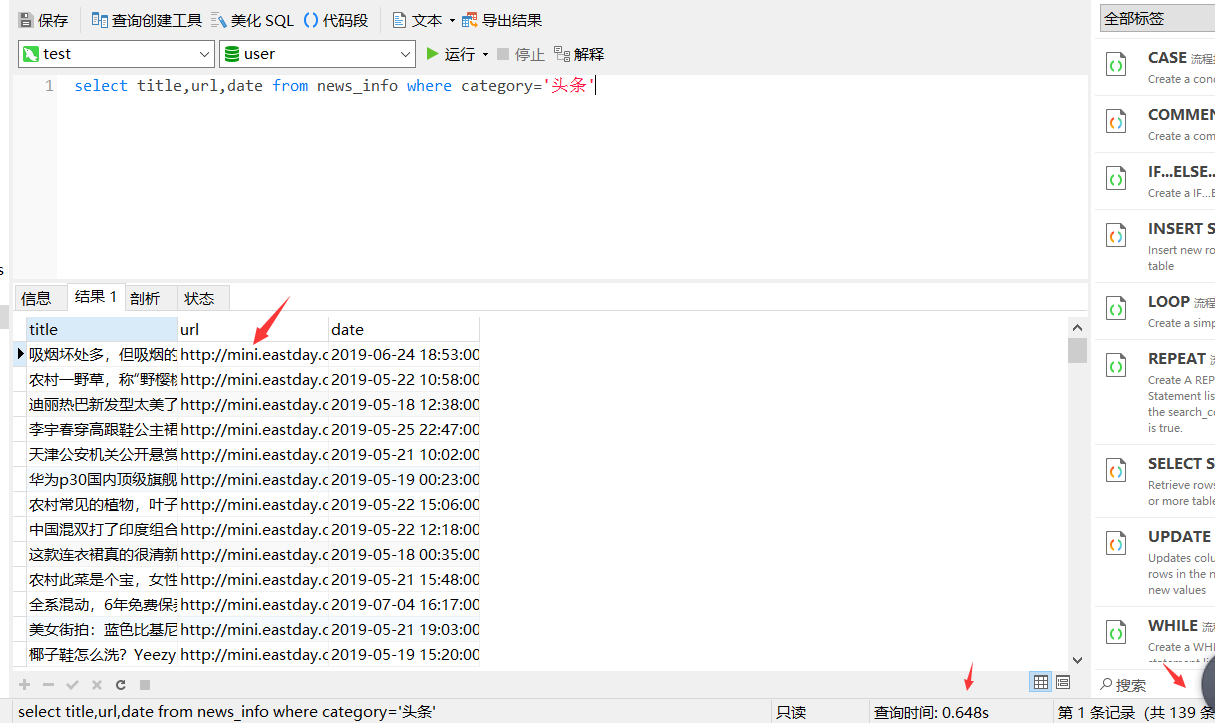The image size is (1215, 723).
Task: Click the delete record minus icon
Action: point(48,685)
